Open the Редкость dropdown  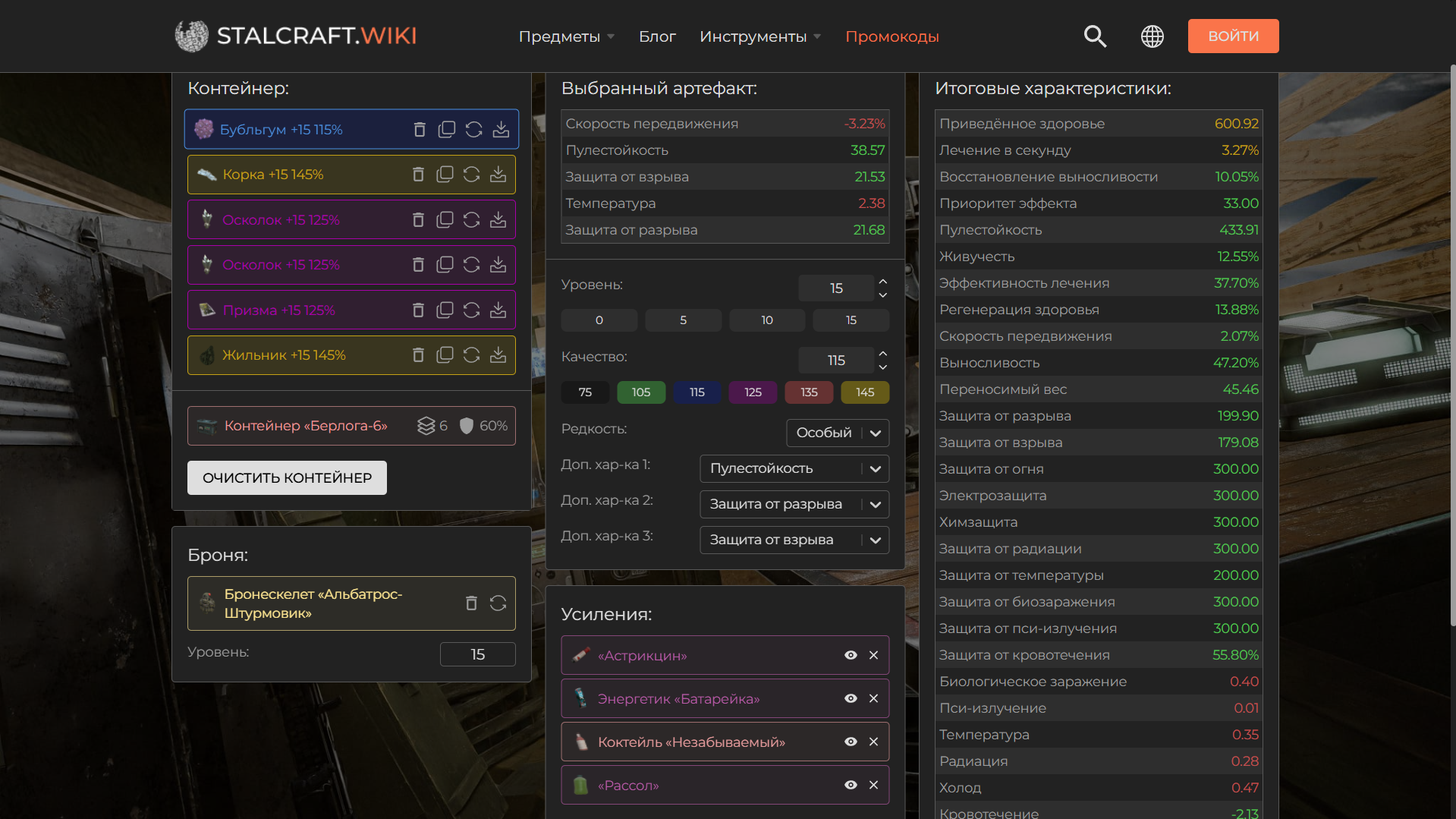point(838,433)
